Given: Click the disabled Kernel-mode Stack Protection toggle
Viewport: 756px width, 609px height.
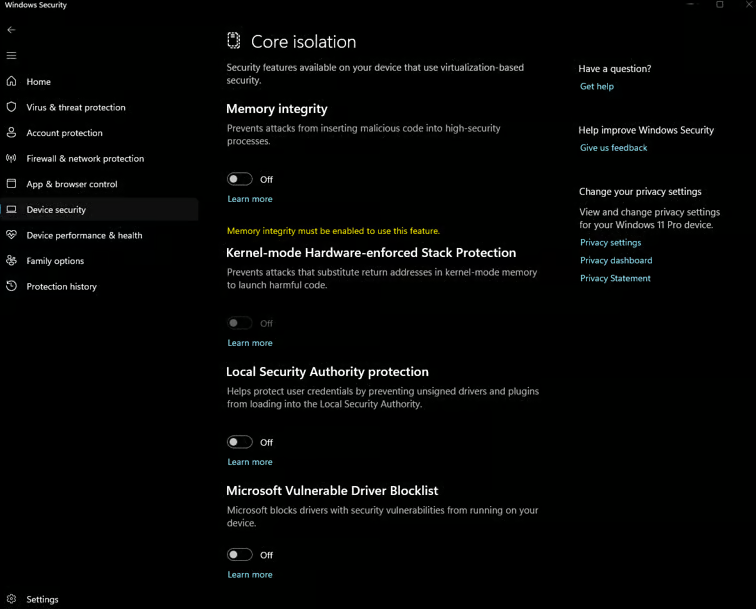Looking at the screenshot, I should (240, 323).
